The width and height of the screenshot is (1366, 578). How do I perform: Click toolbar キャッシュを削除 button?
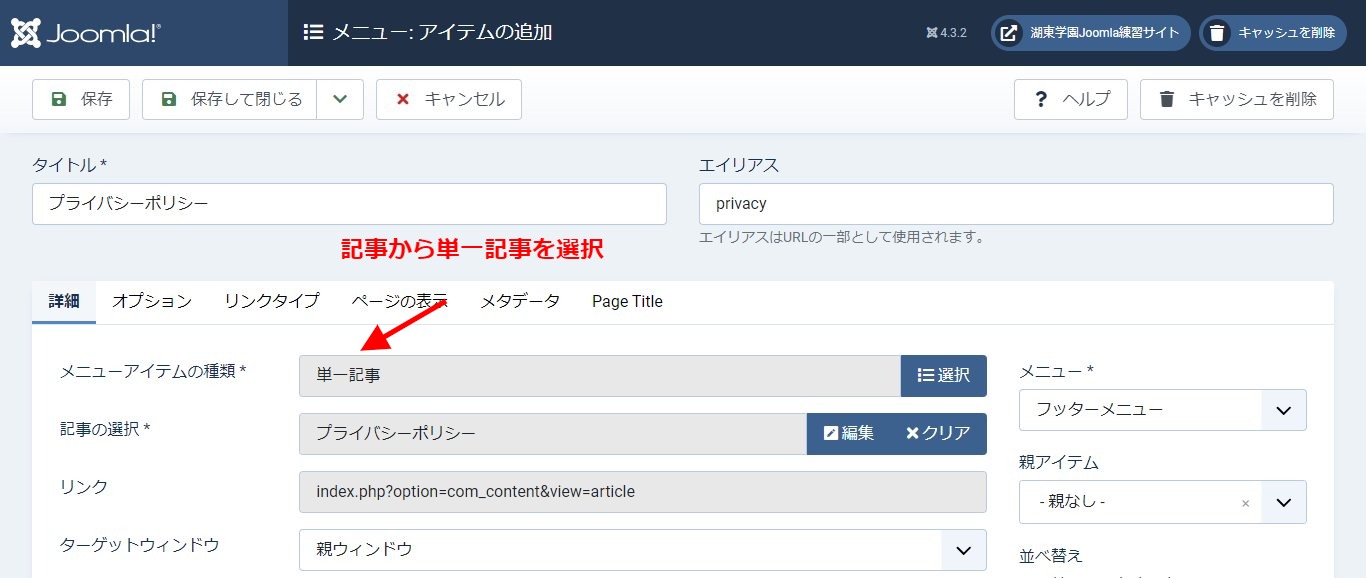pyautogui.click(x=1237, y=99)
